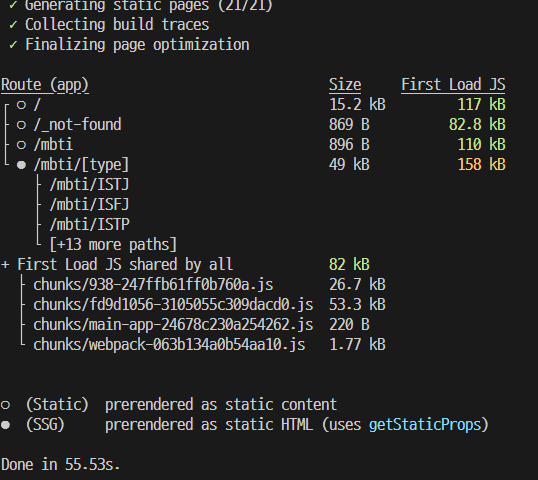The height and width of the screenshot is (480, 538).
Task: Click the '117 kB' first load value
Action: 481,105
